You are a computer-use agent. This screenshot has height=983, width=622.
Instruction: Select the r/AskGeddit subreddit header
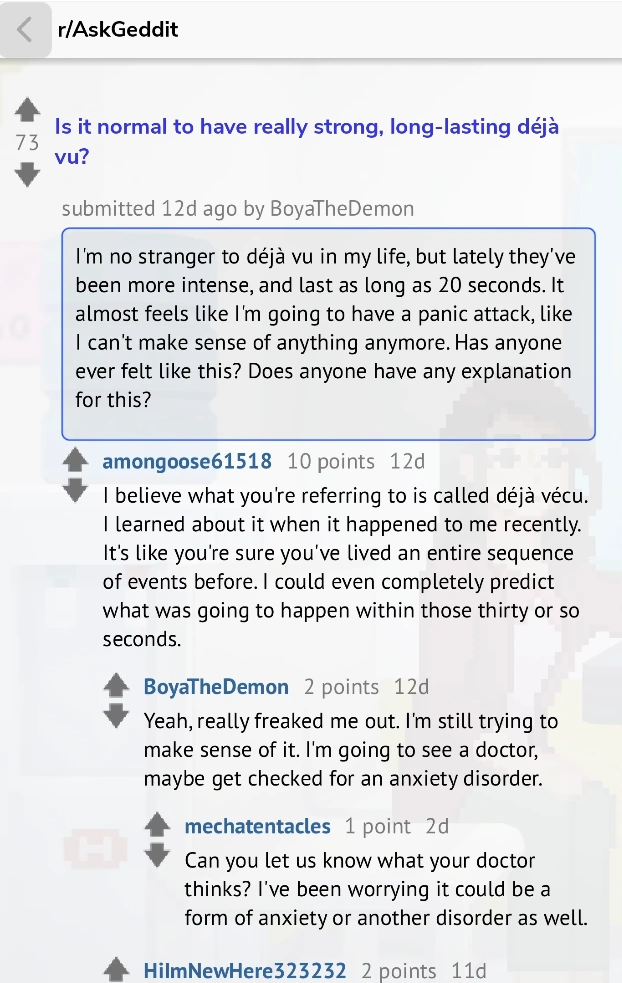click(x=119, y=29)
